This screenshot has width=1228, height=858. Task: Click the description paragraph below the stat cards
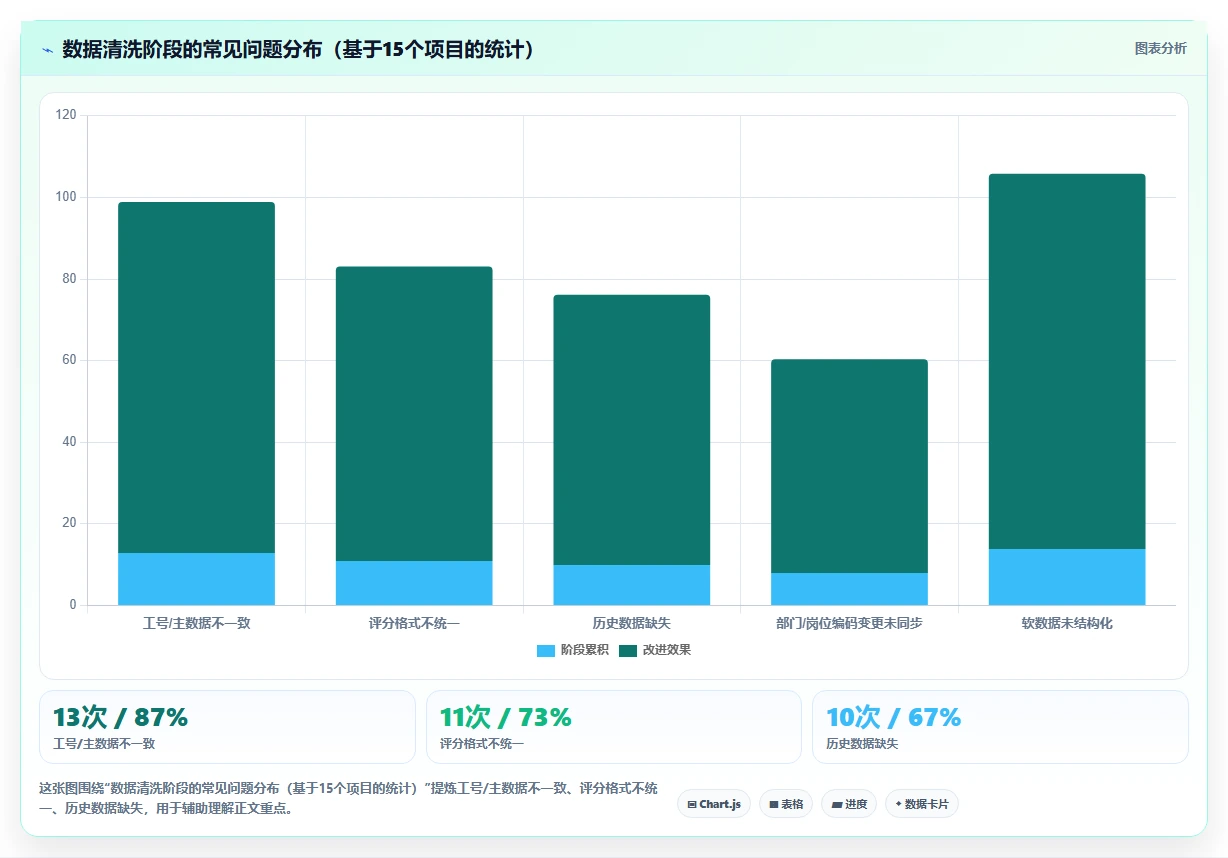[x=348, y=799]
